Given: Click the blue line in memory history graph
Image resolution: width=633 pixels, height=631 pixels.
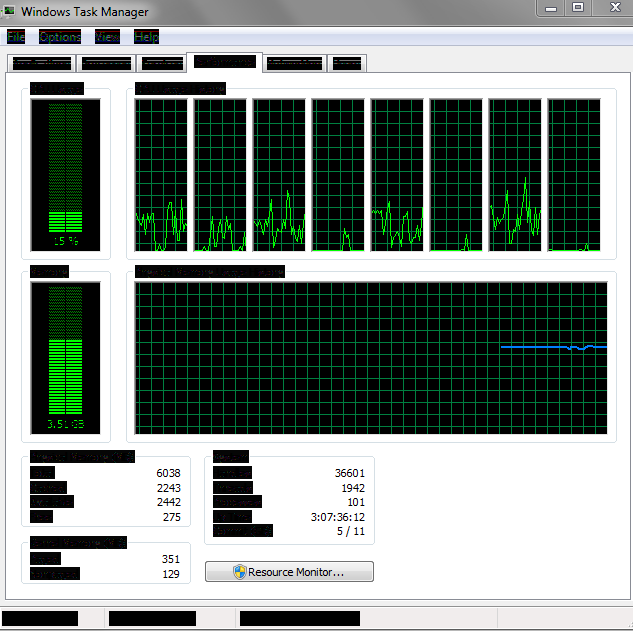Looking at the screenshot, I should 553,347.
